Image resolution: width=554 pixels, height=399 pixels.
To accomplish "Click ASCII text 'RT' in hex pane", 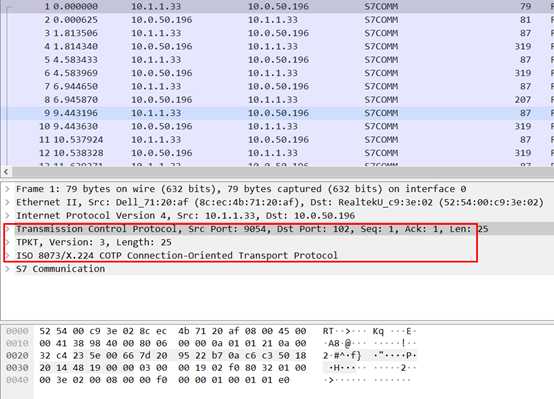I will [x=328, y=331].
